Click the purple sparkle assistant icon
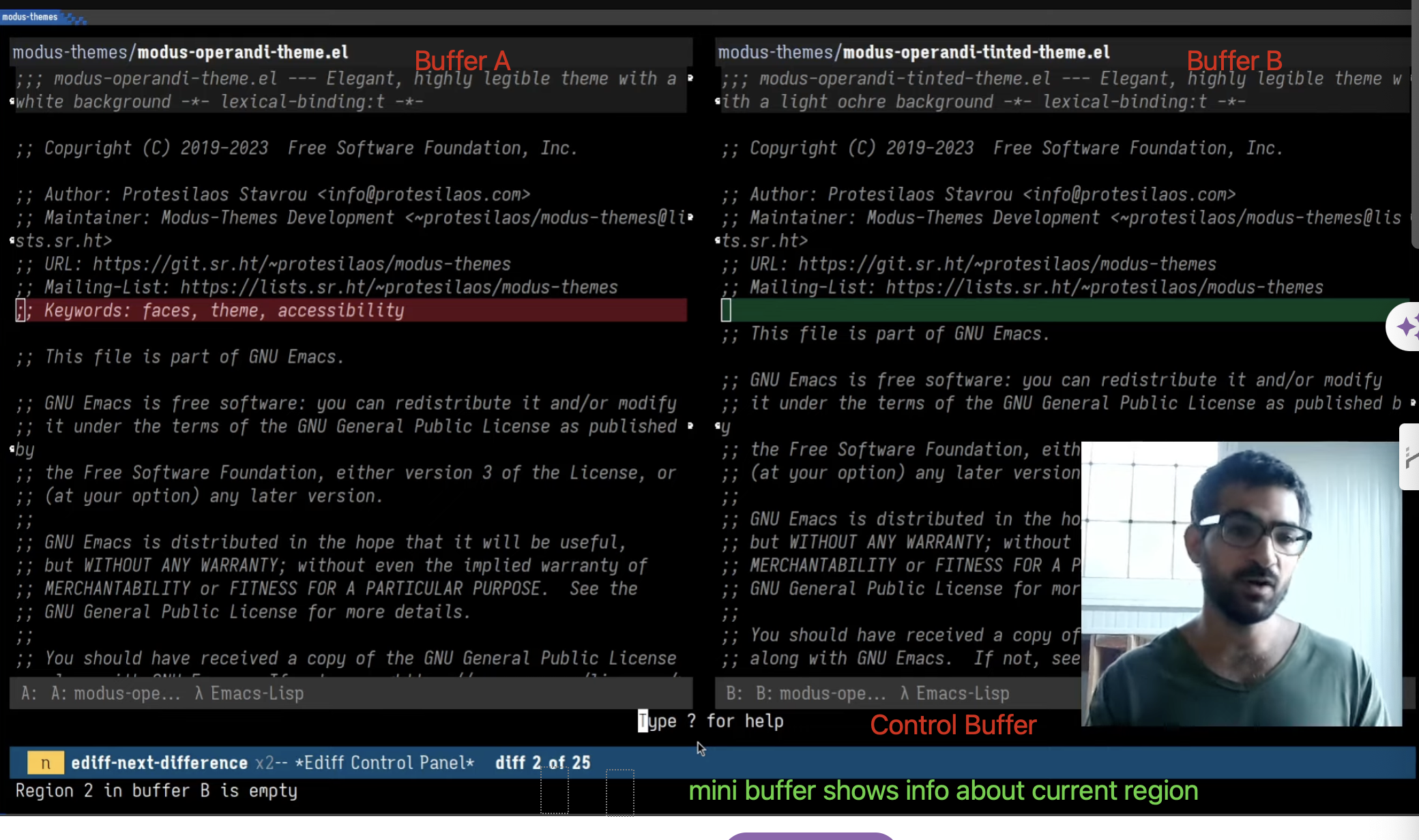Screen dimensions: 1419x840 pyautogui.click(x=1405, y=327)
